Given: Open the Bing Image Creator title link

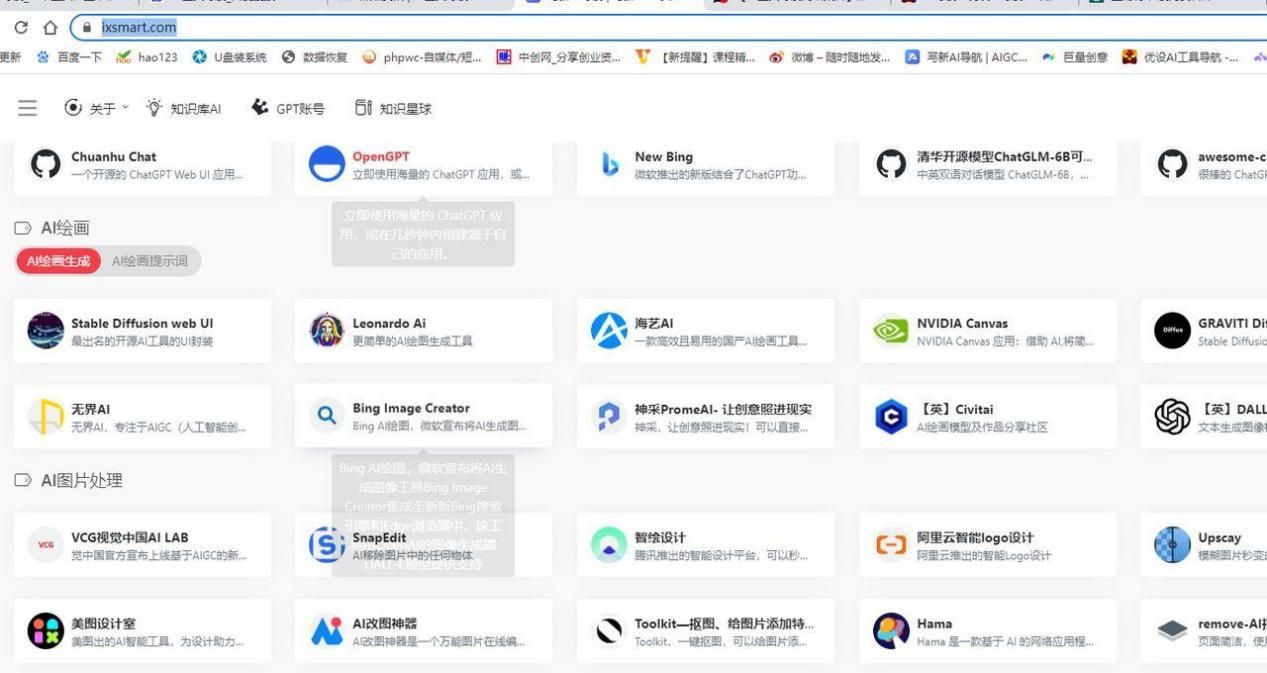Looking at the screenshot, I should point(411,408).
